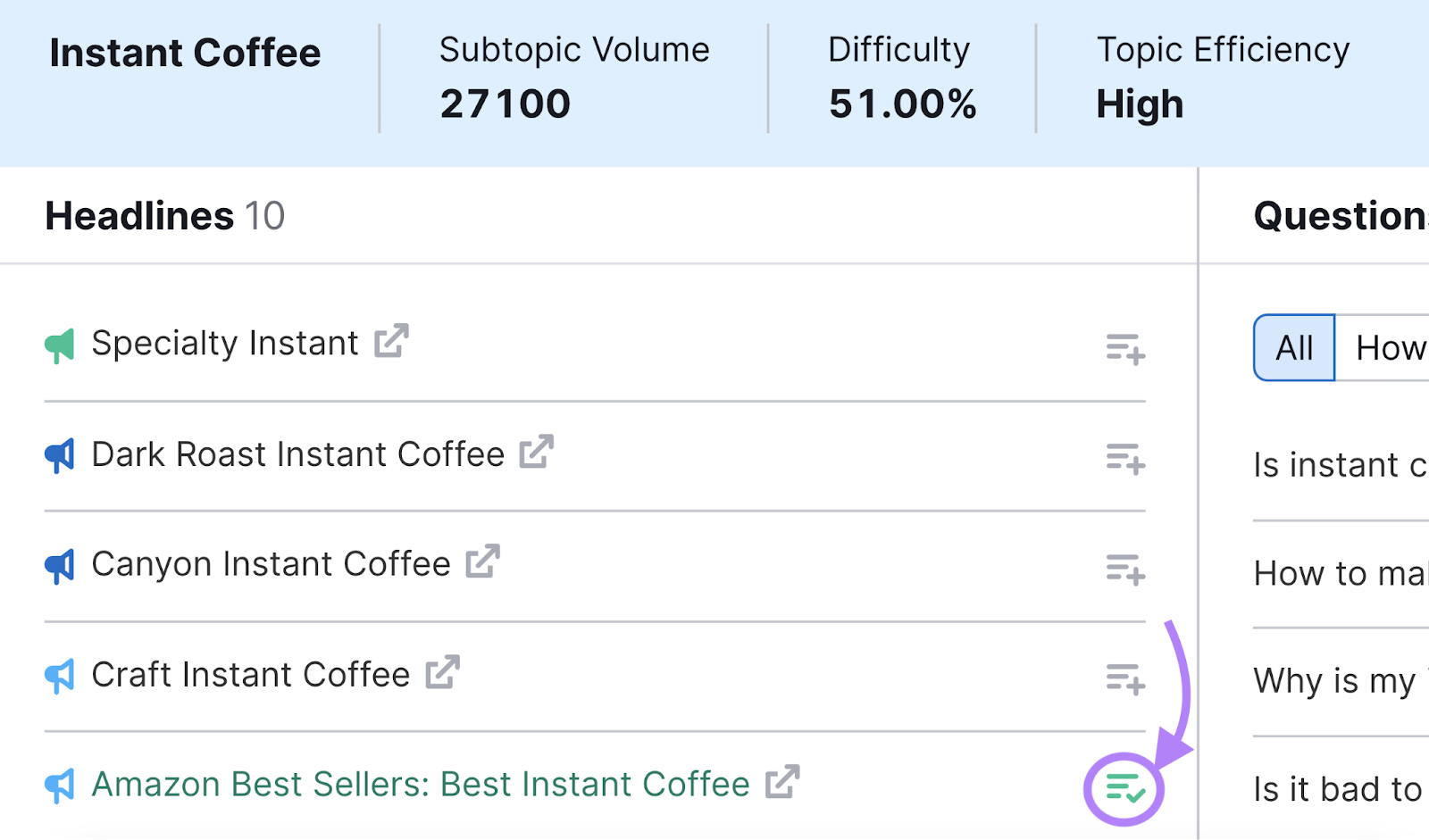Switch to the How questions tab
This screenshot has height=840, width=1429.
tap(1388, 348)
